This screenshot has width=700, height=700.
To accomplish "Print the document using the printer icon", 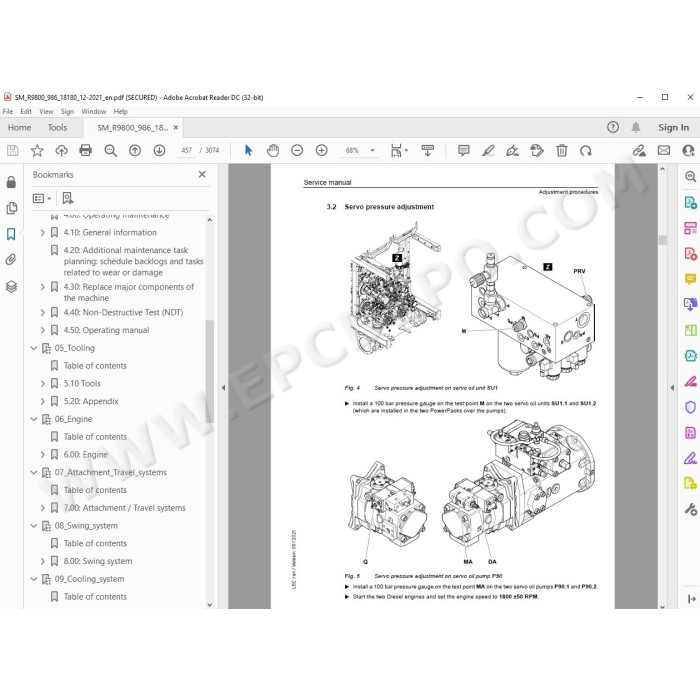I will click(x=85, y=150).
